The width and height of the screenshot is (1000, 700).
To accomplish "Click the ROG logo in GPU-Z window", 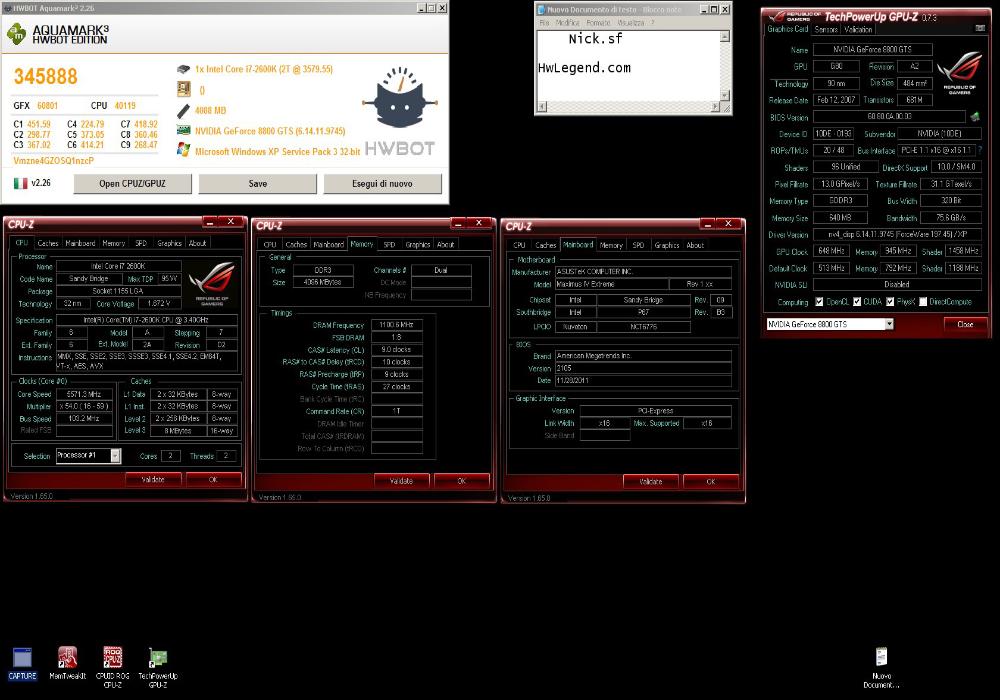I will [x=959, y=72].
